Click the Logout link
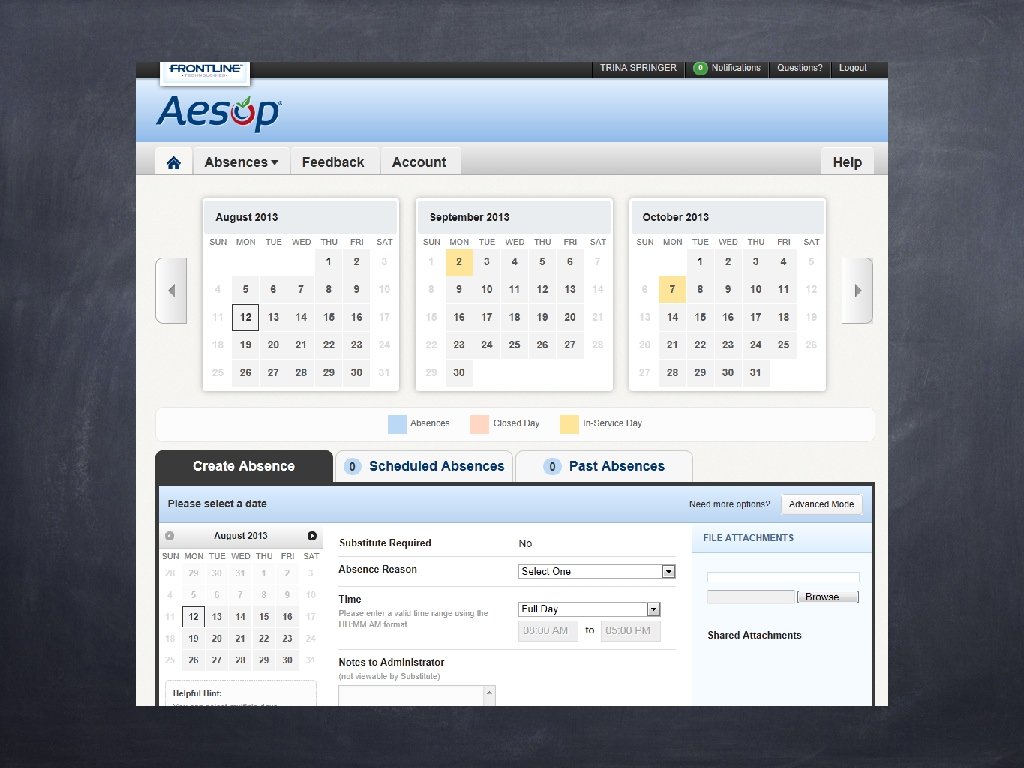Image resolution: width=1024 pixels, height=768 pixels. (x=852, y=68)
